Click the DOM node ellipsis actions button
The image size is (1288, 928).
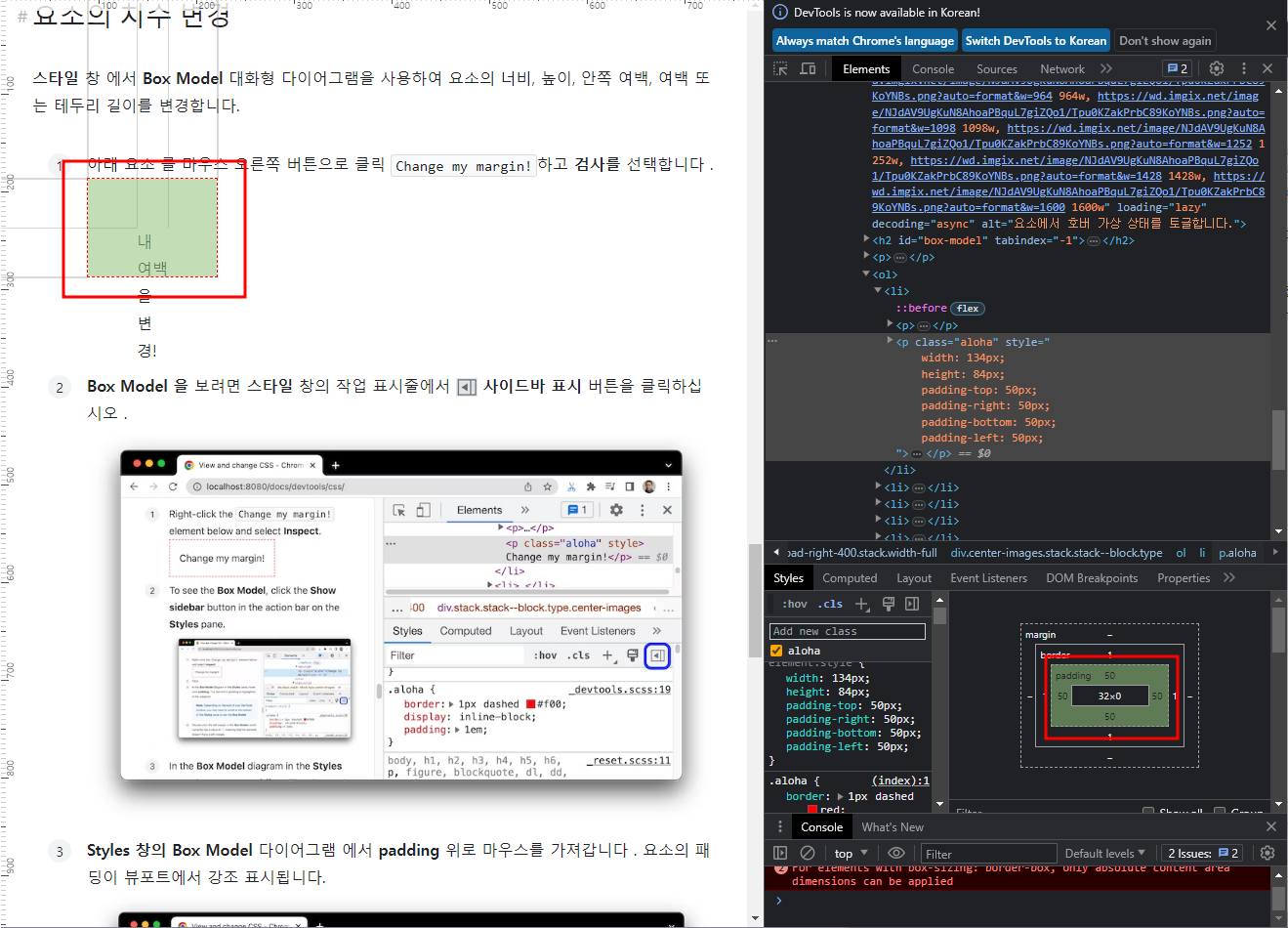click(x=772, y=341)
